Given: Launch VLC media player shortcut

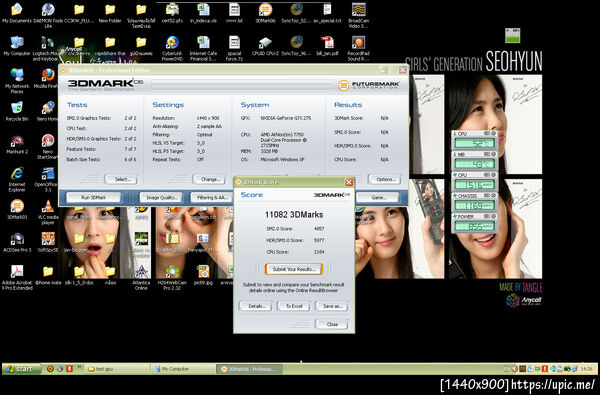Looking at the screenshot, I should click(x=48, y=212).
